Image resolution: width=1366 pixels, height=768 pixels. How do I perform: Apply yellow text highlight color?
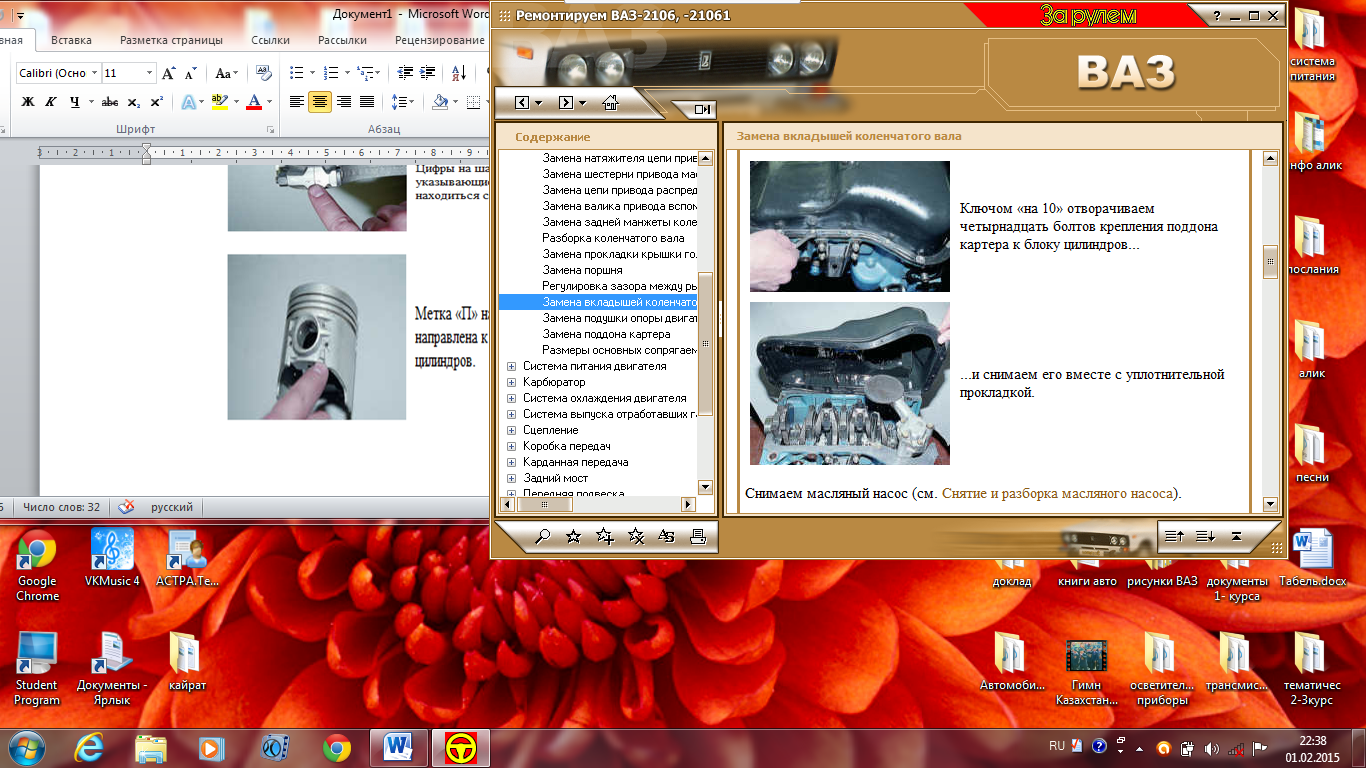tap(219, 102)
